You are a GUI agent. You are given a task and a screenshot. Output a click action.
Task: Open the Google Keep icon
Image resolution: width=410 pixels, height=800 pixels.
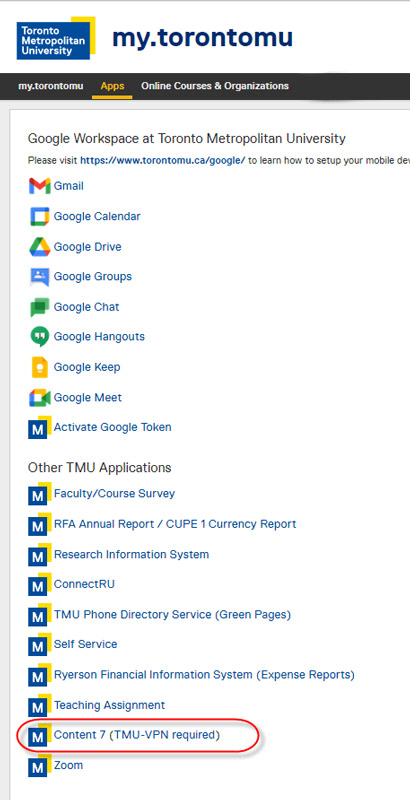coord(39,367)
